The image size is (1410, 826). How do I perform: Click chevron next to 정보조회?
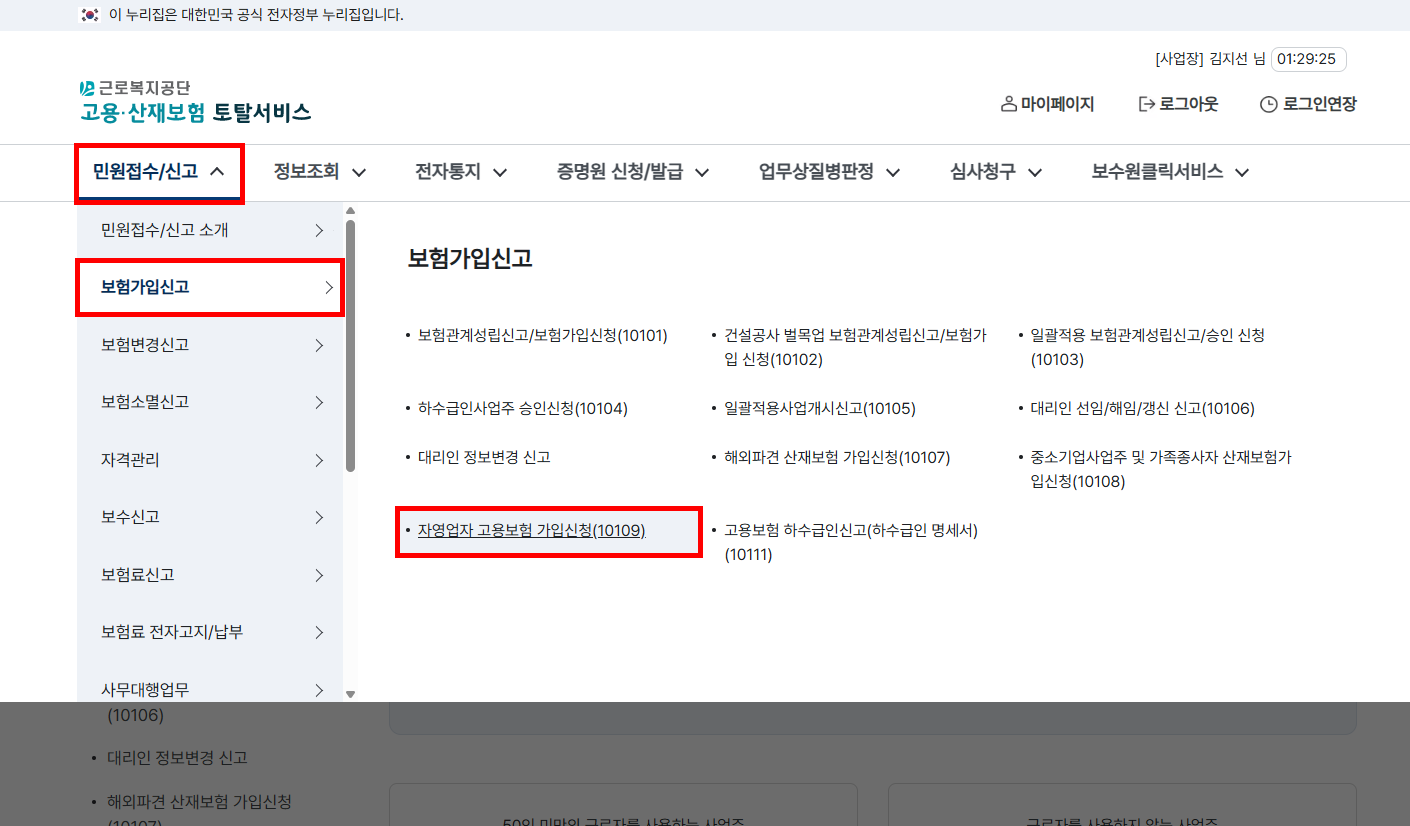pyautogui.click(x=359, y=173)
